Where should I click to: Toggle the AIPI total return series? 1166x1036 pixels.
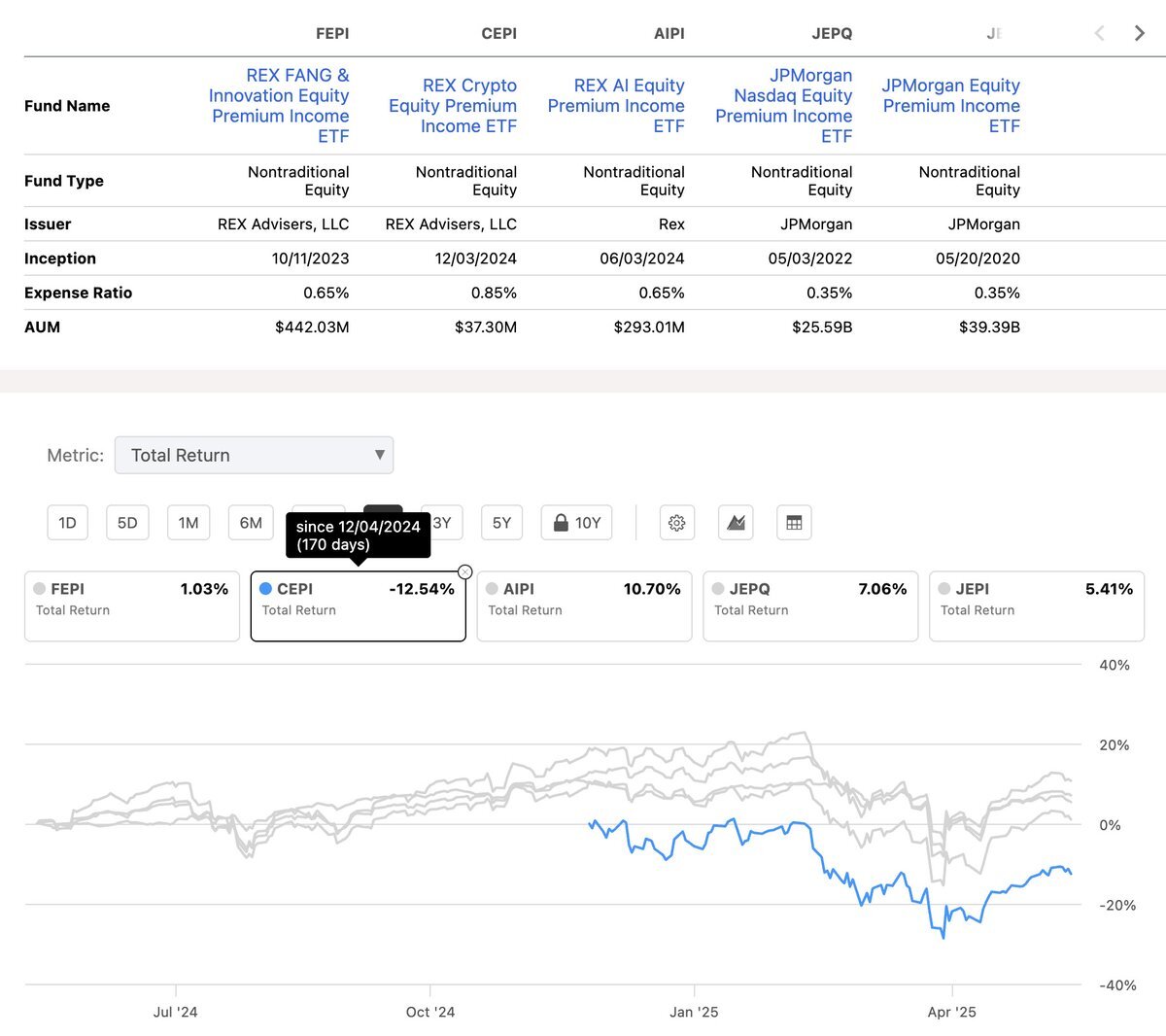click(584, 606)
